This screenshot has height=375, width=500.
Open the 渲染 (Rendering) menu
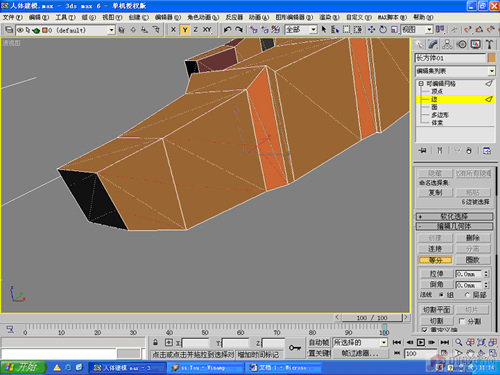pyautogui.click(x=329, y=17)
